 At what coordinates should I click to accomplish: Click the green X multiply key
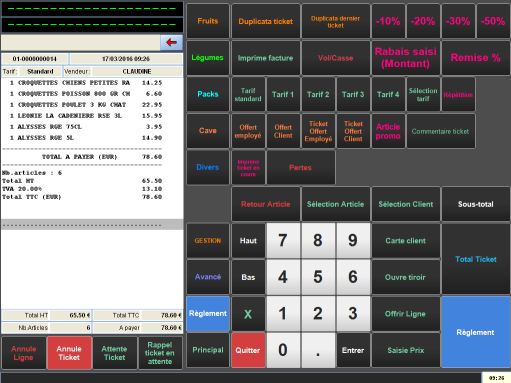click(248, 314)
